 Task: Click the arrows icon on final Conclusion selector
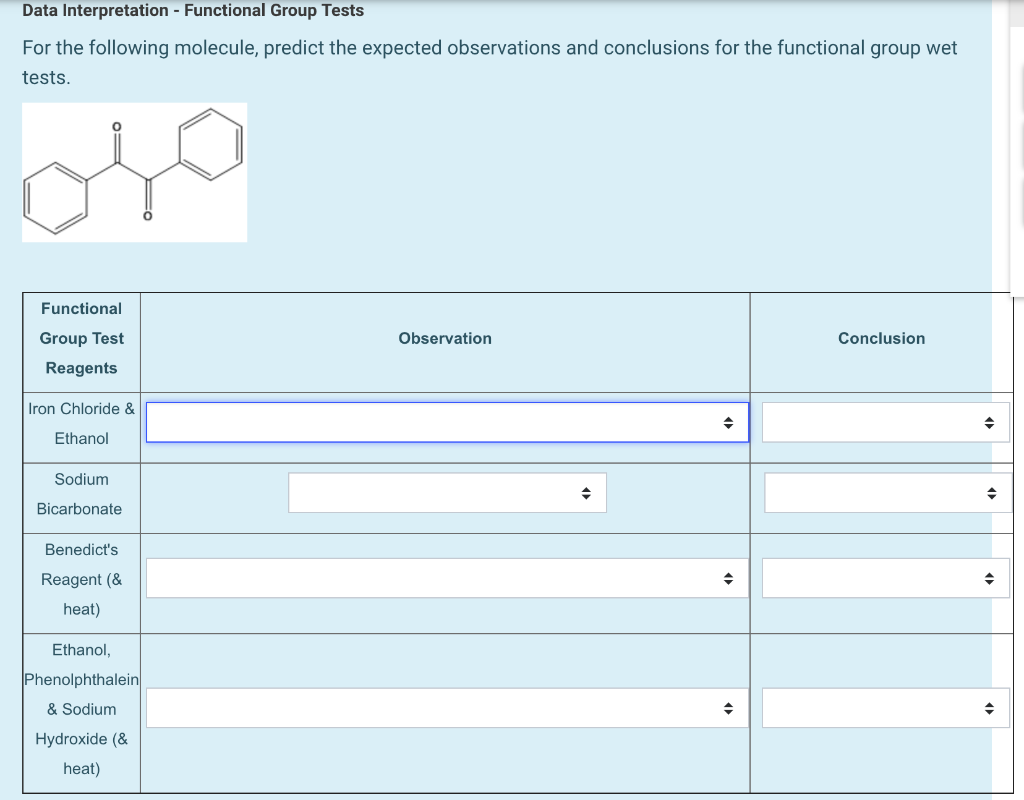(x=990, y=708)
